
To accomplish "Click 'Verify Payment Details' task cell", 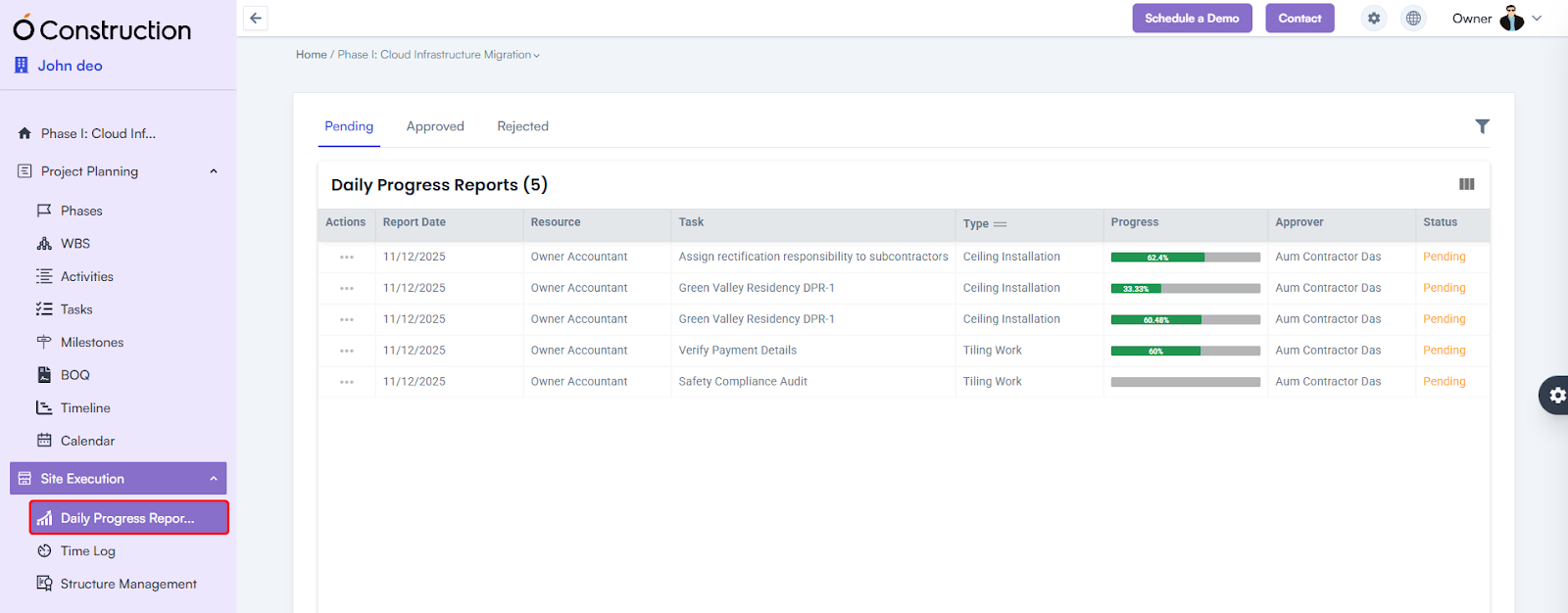I will pos(737,351).
